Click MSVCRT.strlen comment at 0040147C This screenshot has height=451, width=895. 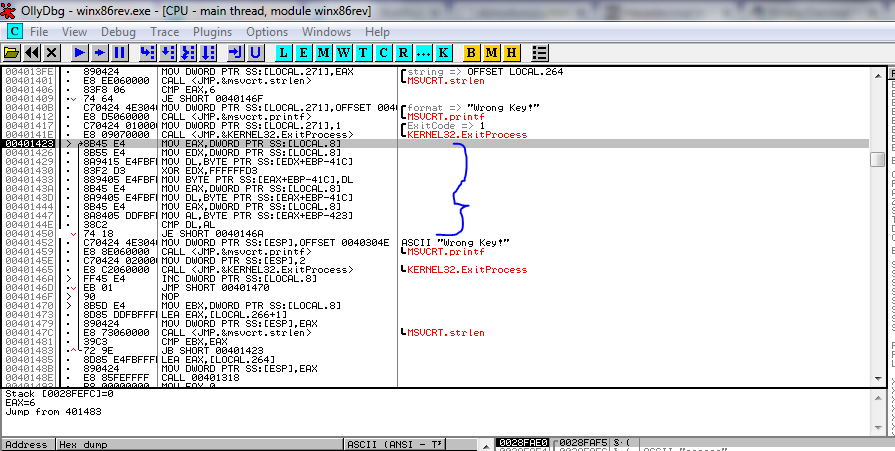(x=446, y=333)
